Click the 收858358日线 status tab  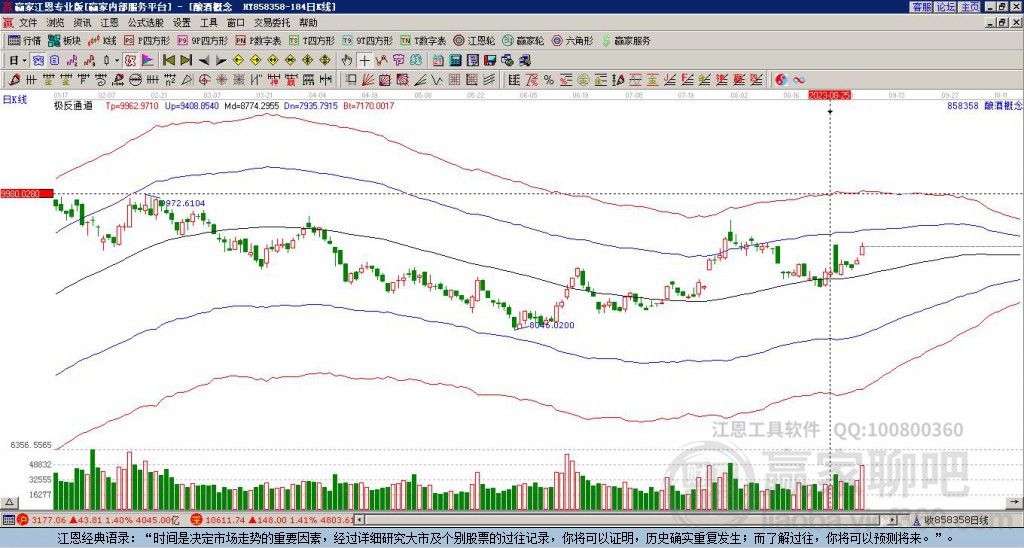[952, 521]
